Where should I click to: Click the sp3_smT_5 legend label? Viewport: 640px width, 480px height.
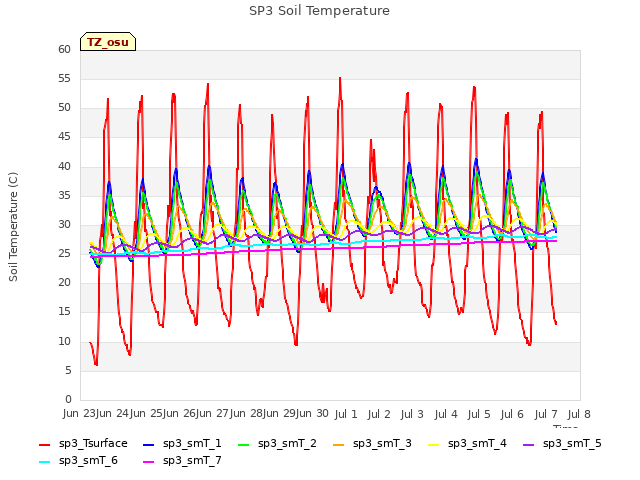coord(572,444)
